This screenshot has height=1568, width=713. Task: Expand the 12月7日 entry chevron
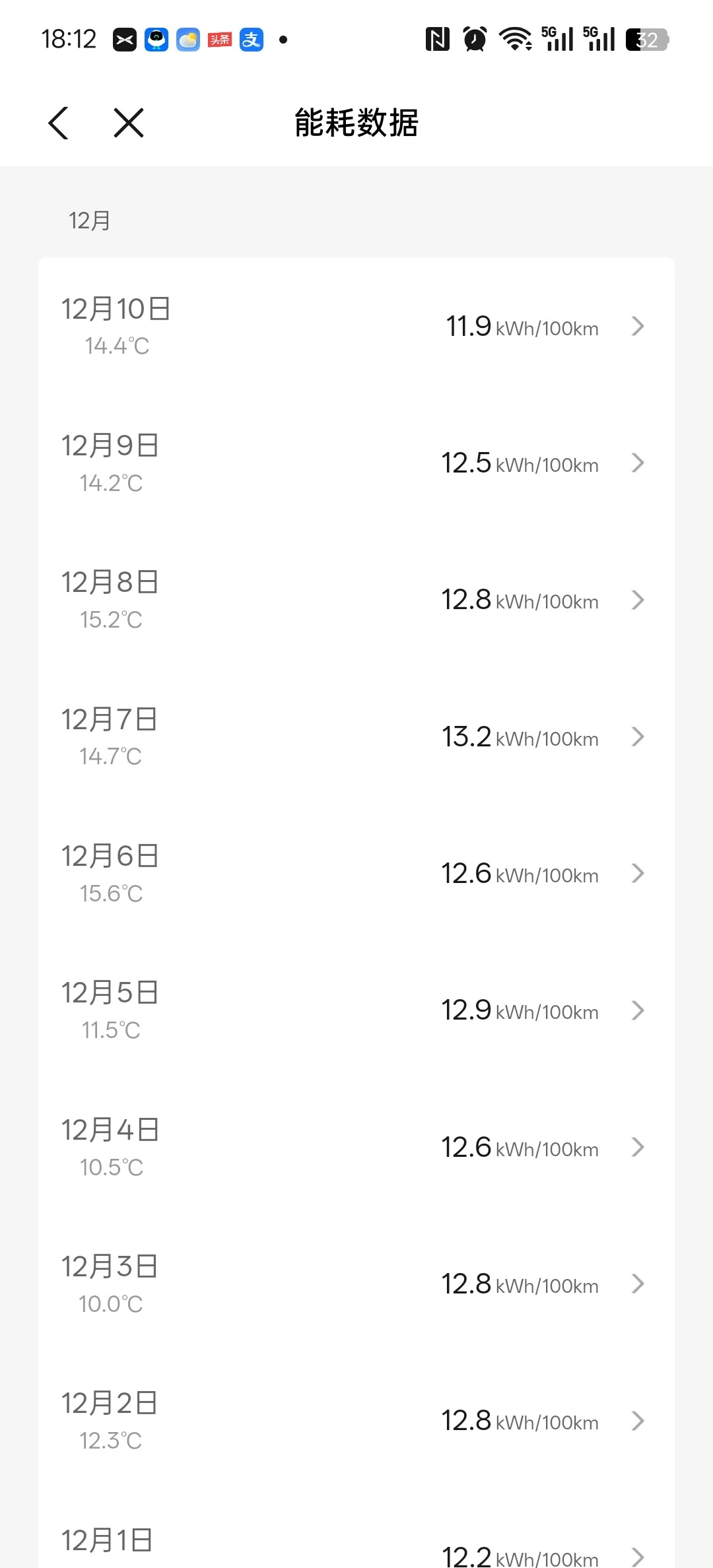click(x=637, y=736)
